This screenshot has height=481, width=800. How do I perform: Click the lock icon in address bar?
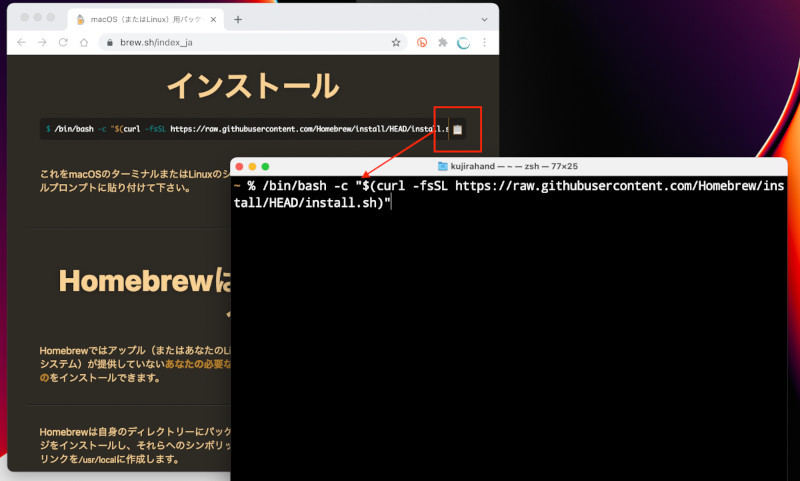(109, 42)
